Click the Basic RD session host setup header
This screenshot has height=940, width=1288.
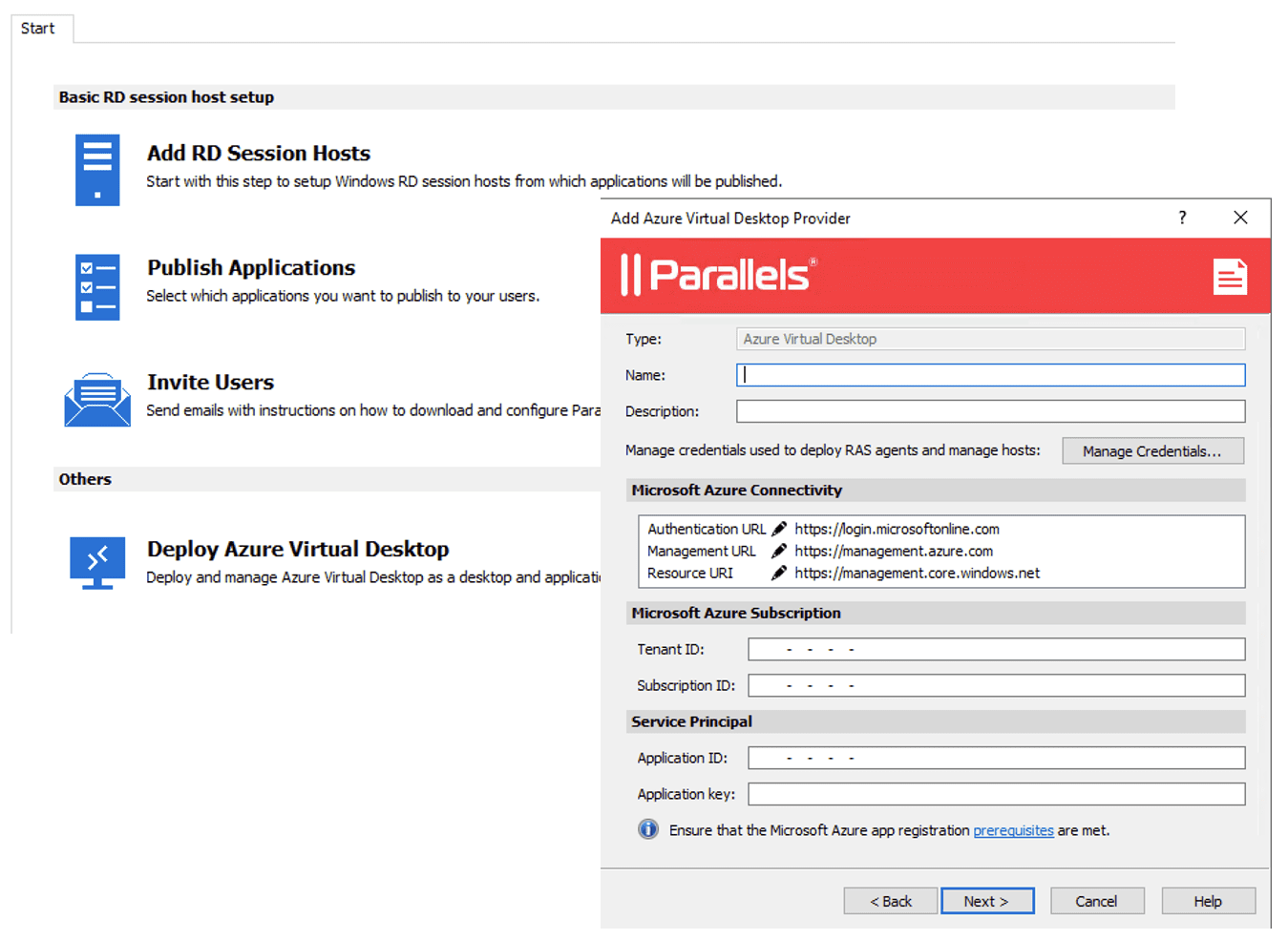614,96
